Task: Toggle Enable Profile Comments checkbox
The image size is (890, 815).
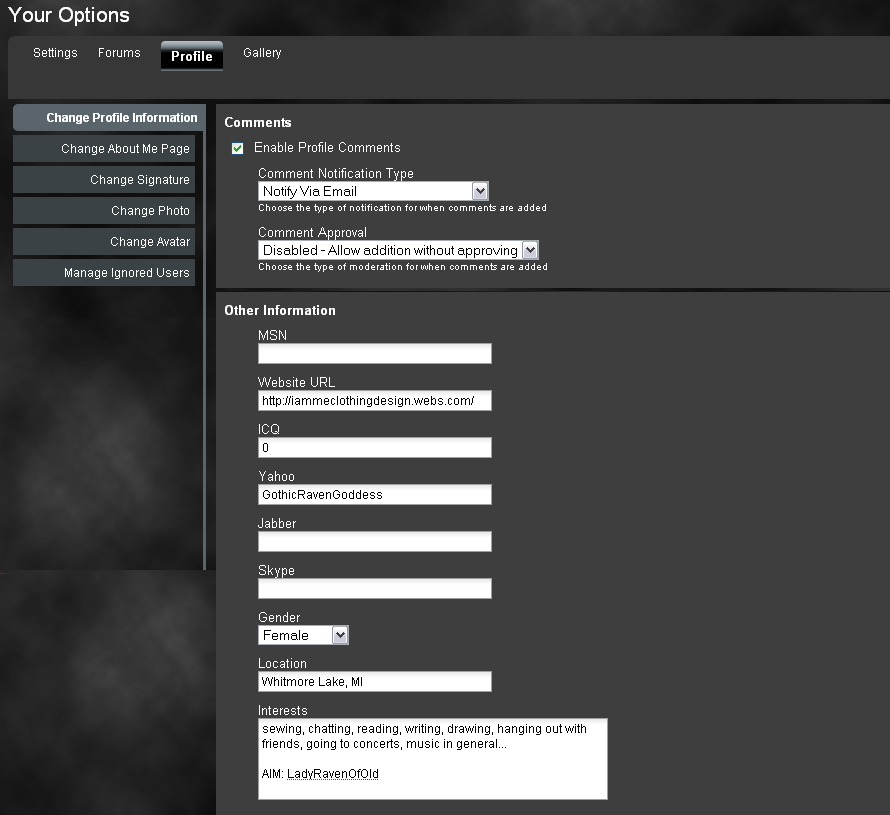Action: pos(238,148)
